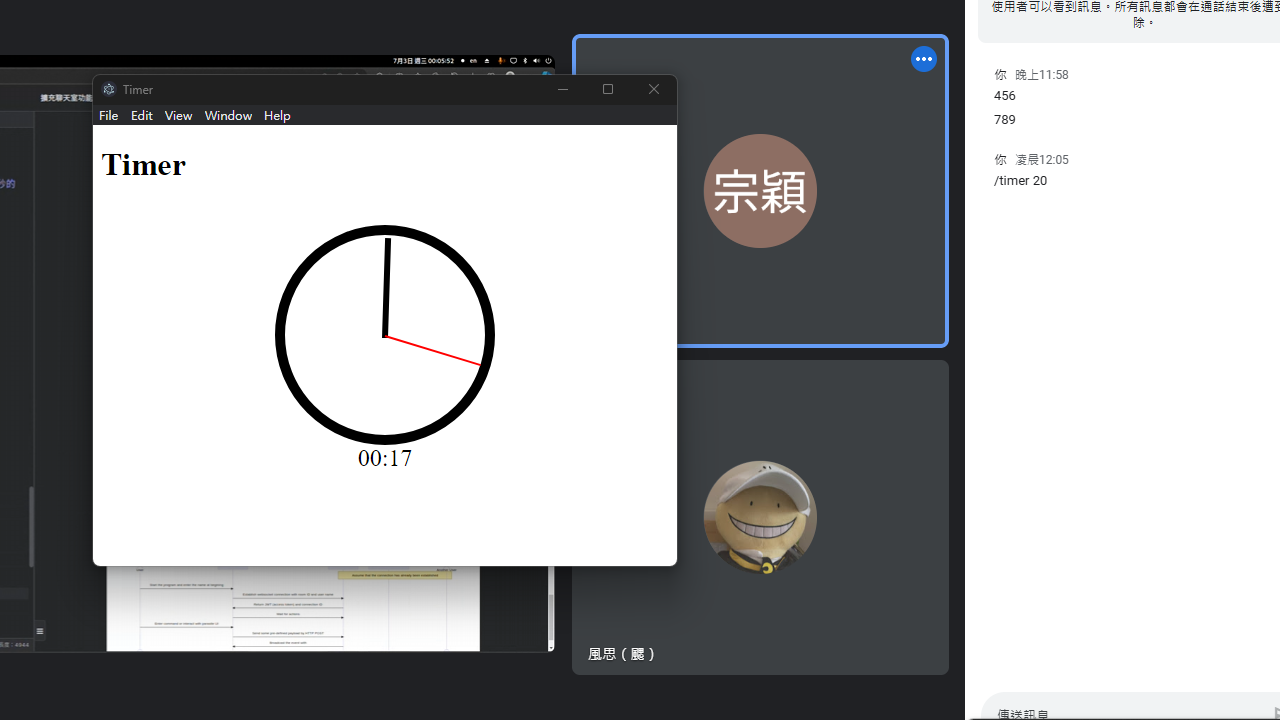Click the 宗穎 avatar thumbnail

coord(760,190)
